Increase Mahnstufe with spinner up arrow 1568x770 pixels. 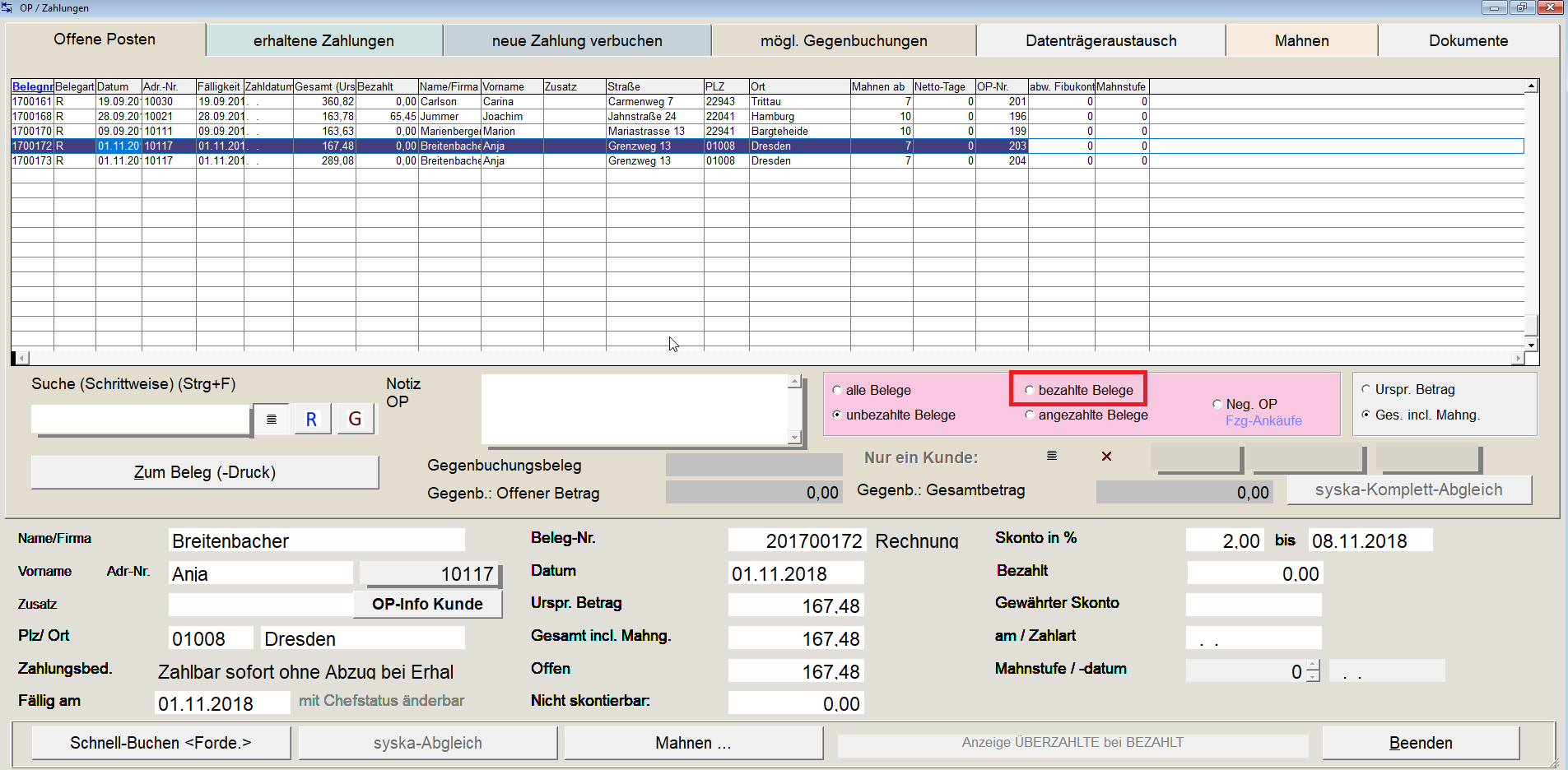(1313, 666)
